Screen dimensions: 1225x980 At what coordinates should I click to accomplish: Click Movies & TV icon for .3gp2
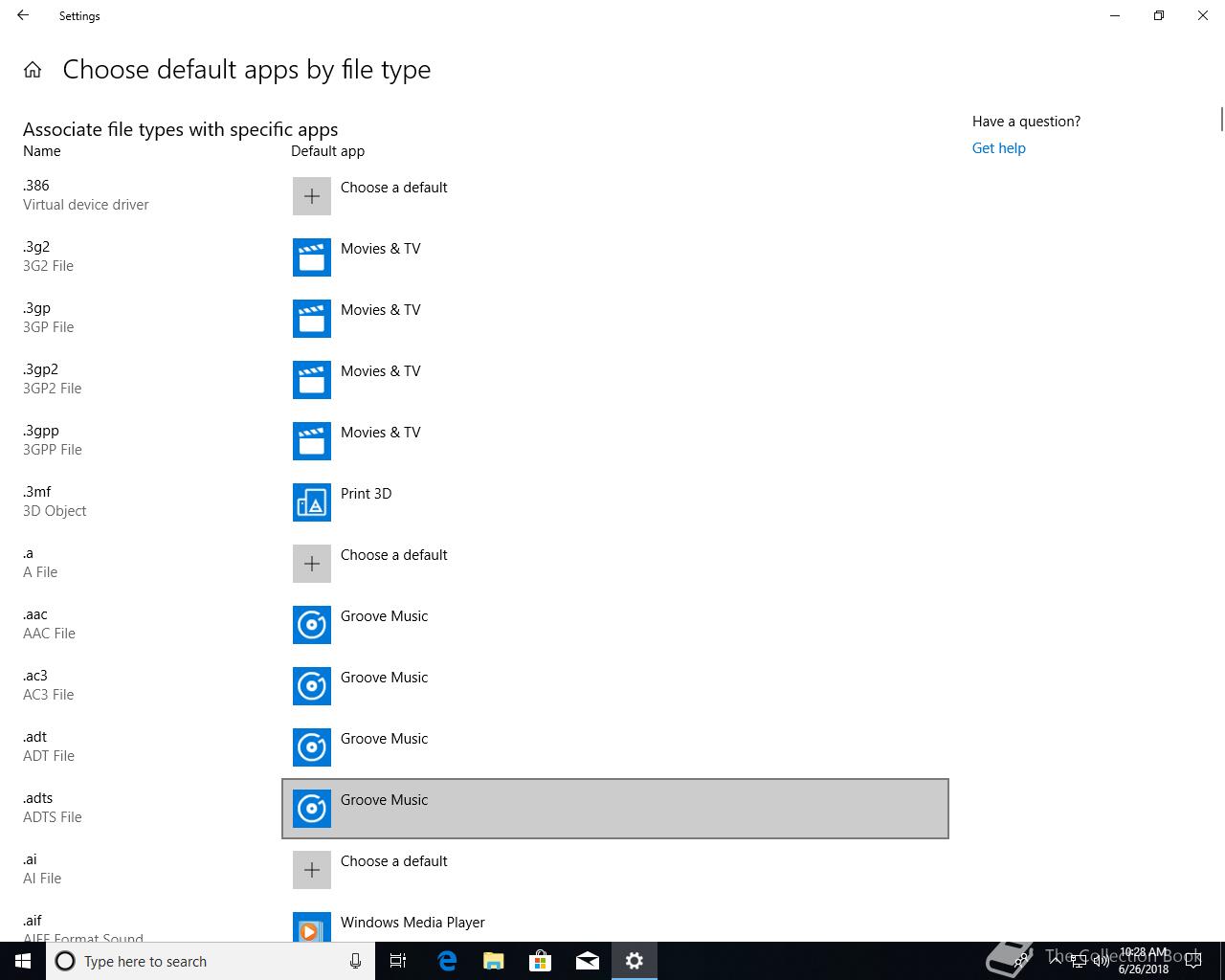312,380
